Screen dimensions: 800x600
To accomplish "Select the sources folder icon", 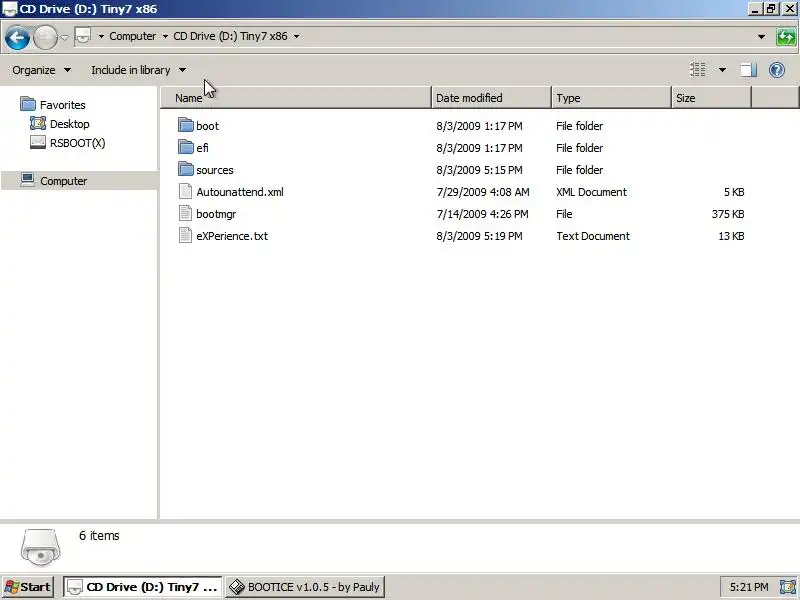I will point(186,169).
